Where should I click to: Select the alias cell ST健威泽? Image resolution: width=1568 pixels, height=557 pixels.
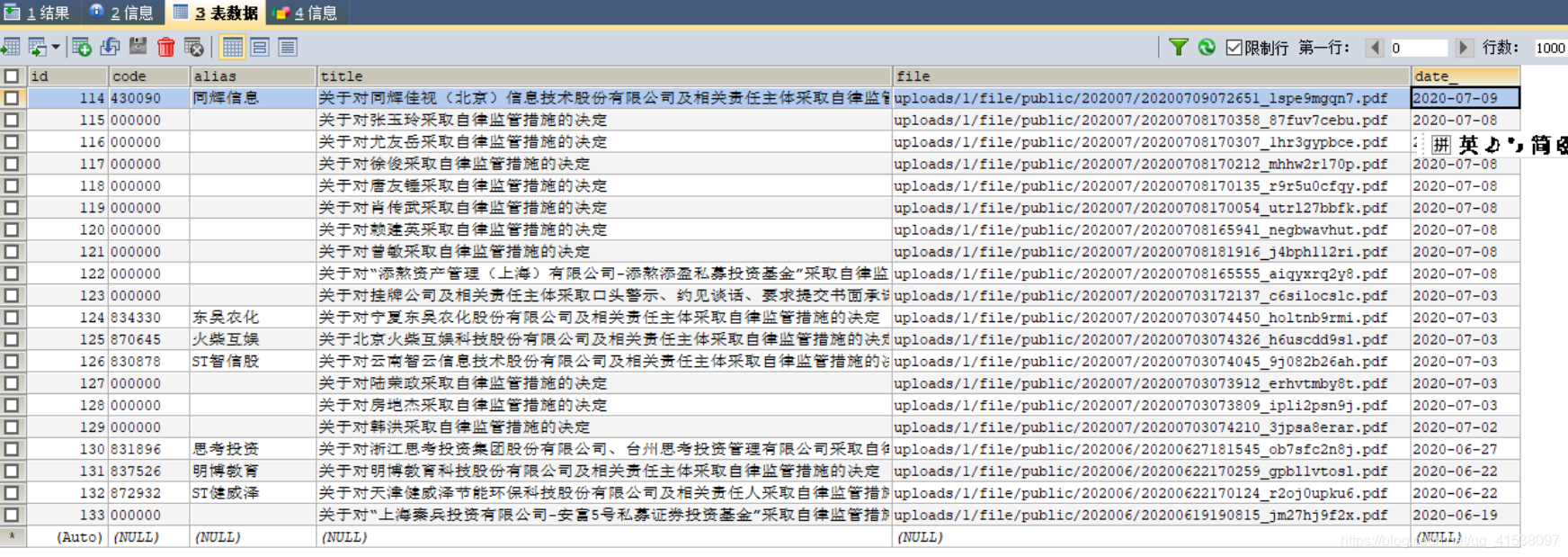click(x=254, y=493)
